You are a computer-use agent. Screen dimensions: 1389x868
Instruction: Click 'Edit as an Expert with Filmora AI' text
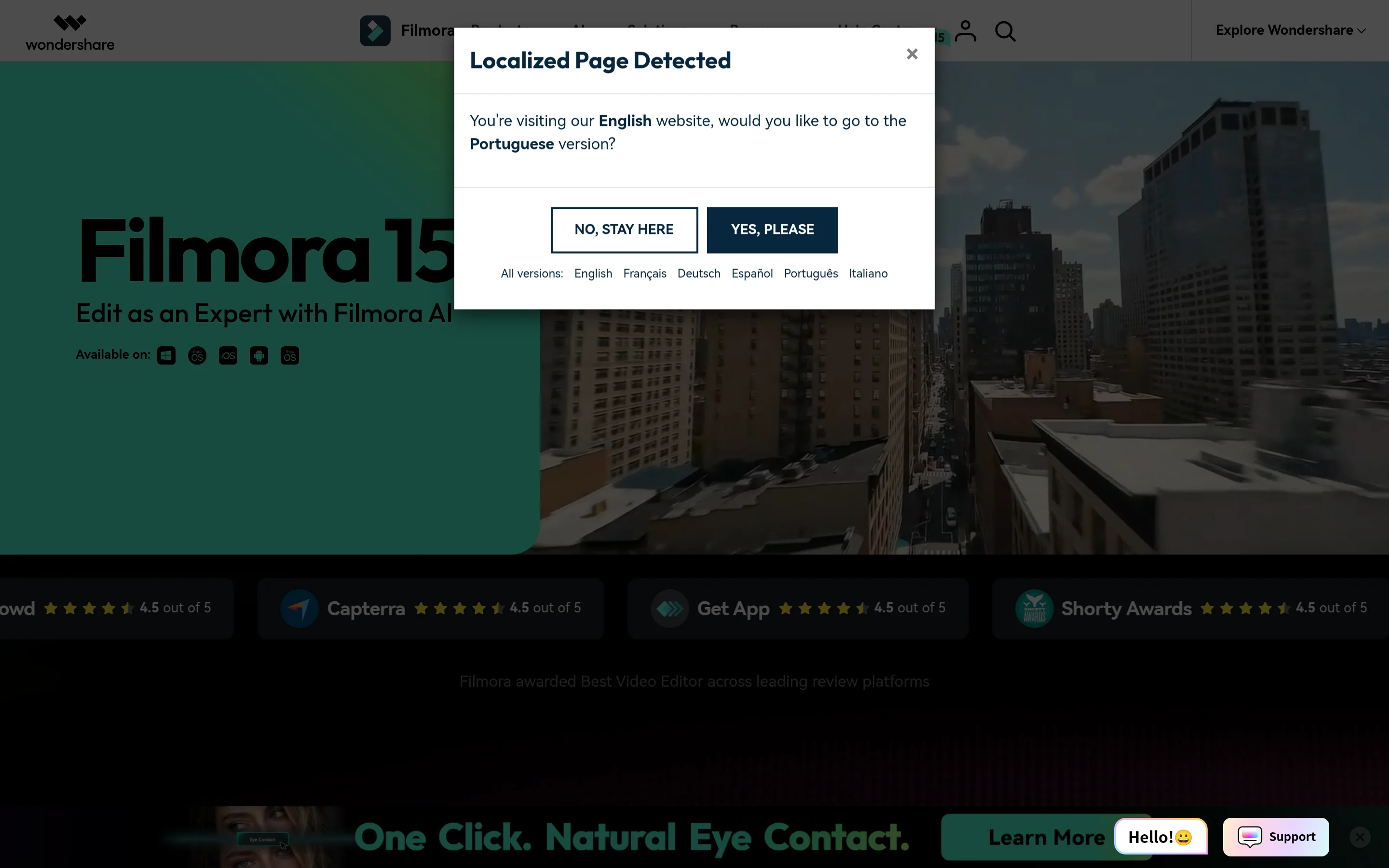pyautogui.click(x=264, y=313)
